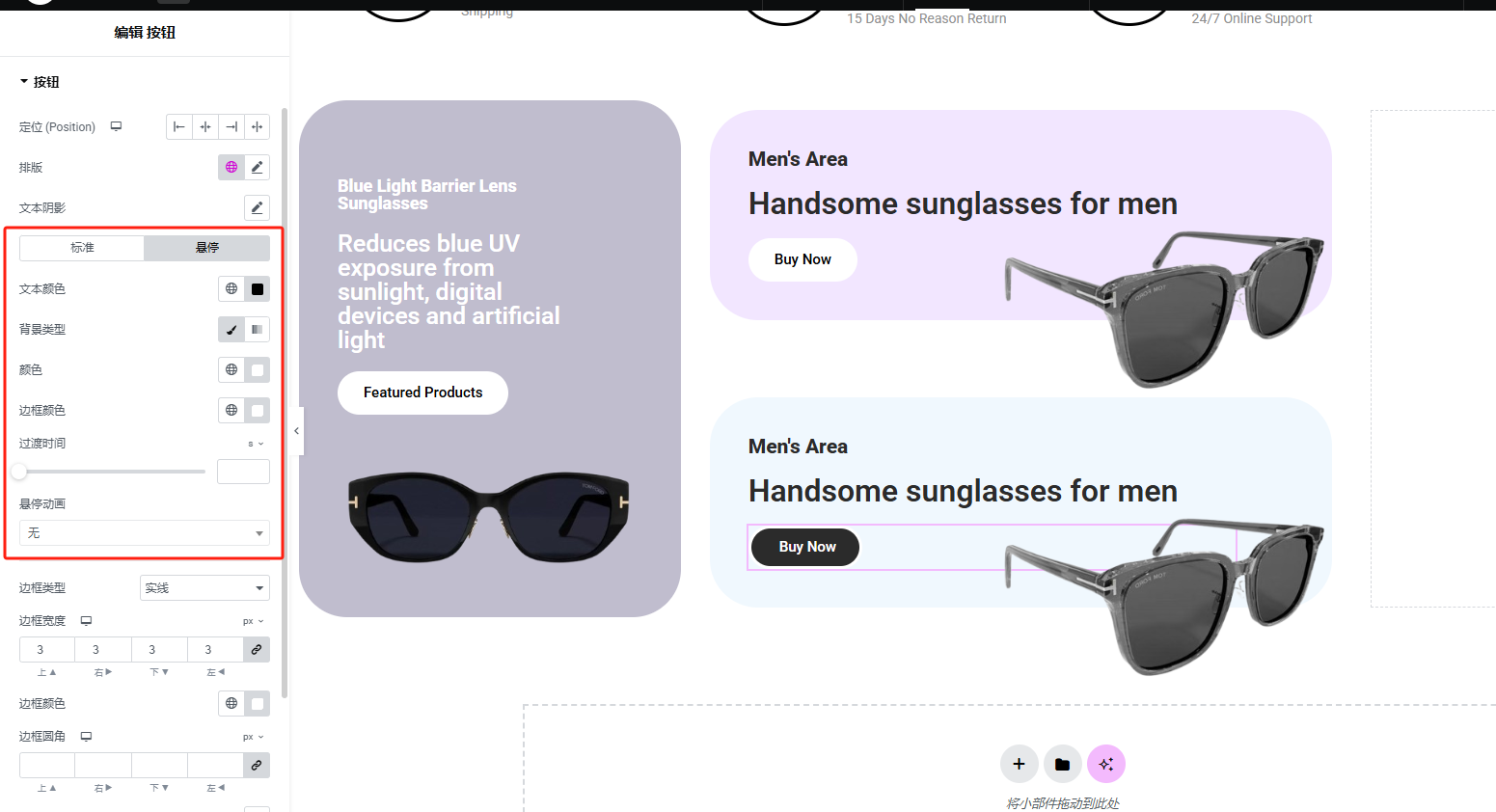Screen dimensions: 1496x812
Task: Select the classic brush background type
Action: coord(231,330)
